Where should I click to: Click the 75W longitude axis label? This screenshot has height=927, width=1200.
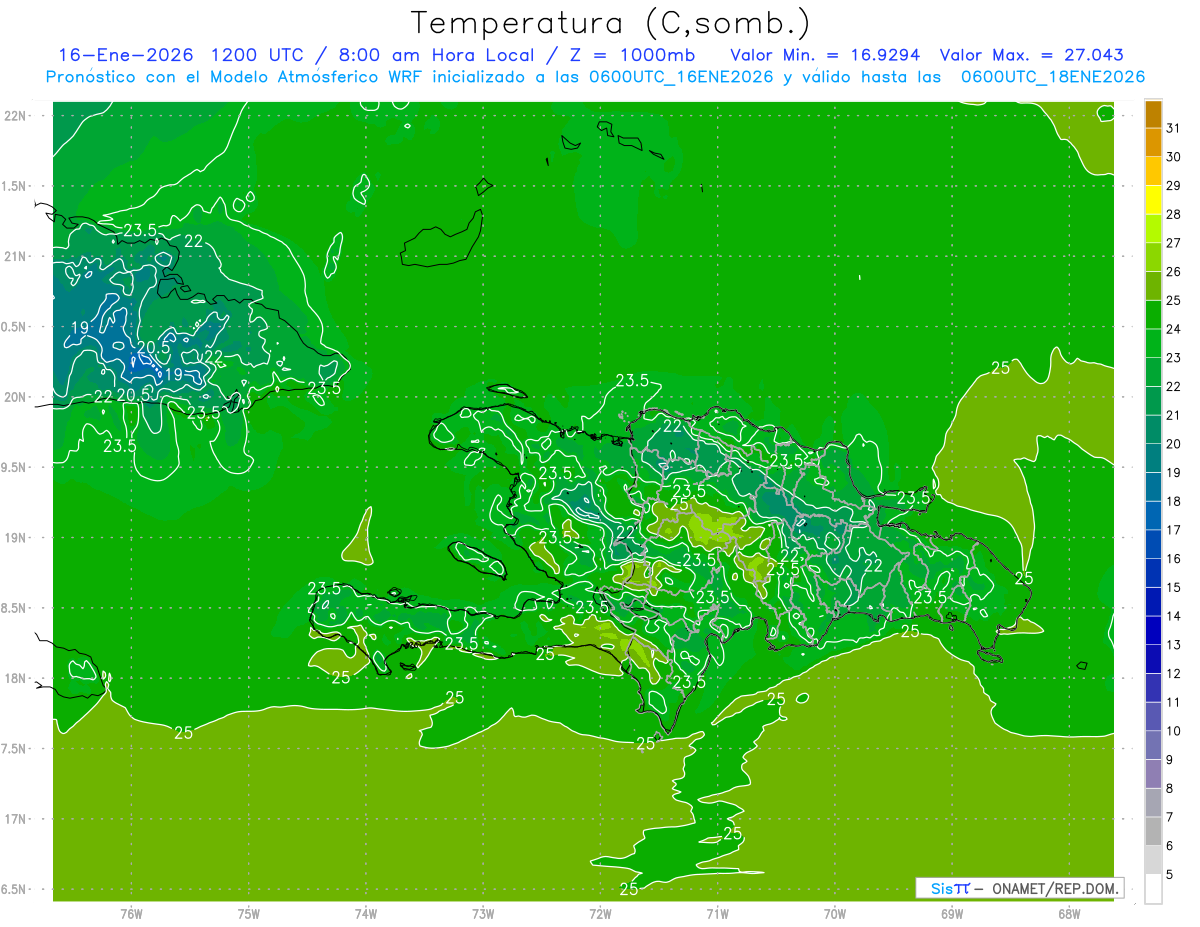pyautogui.click(x=249, y=914)
